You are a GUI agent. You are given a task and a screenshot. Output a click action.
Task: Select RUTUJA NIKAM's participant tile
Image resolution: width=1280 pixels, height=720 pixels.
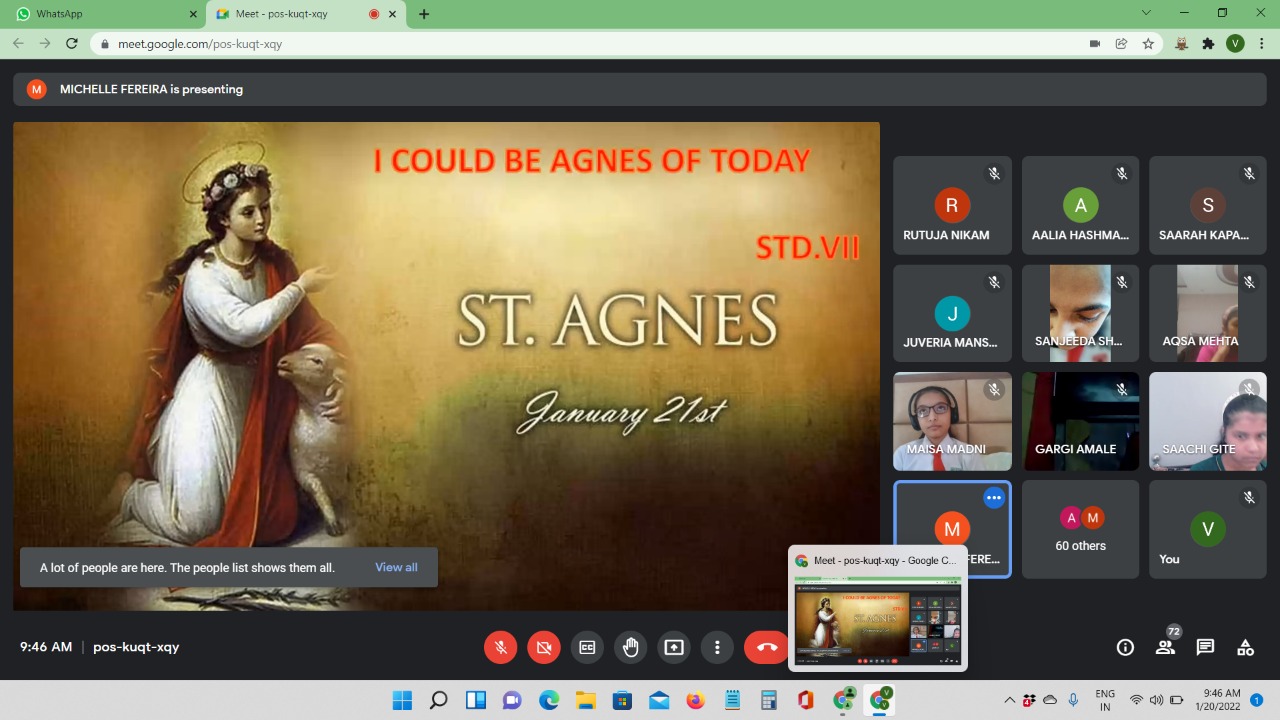(x=952, y=205)
